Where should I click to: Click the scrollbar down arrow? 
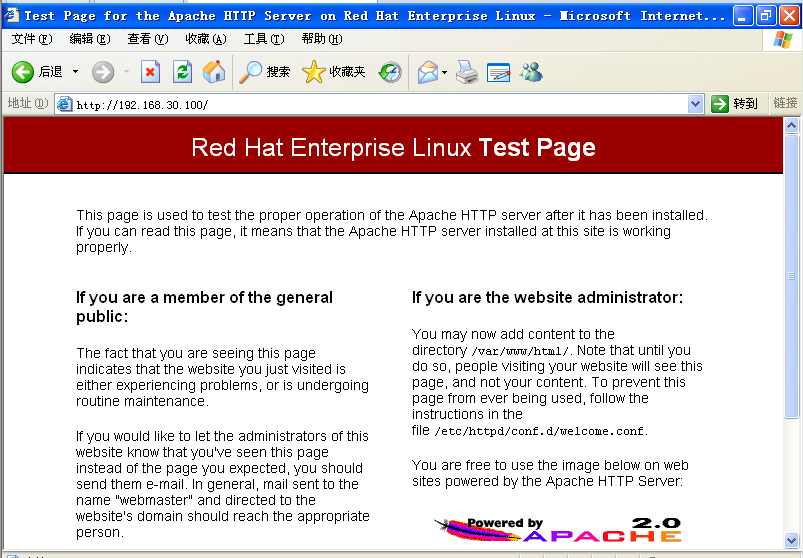click(791, 540)
